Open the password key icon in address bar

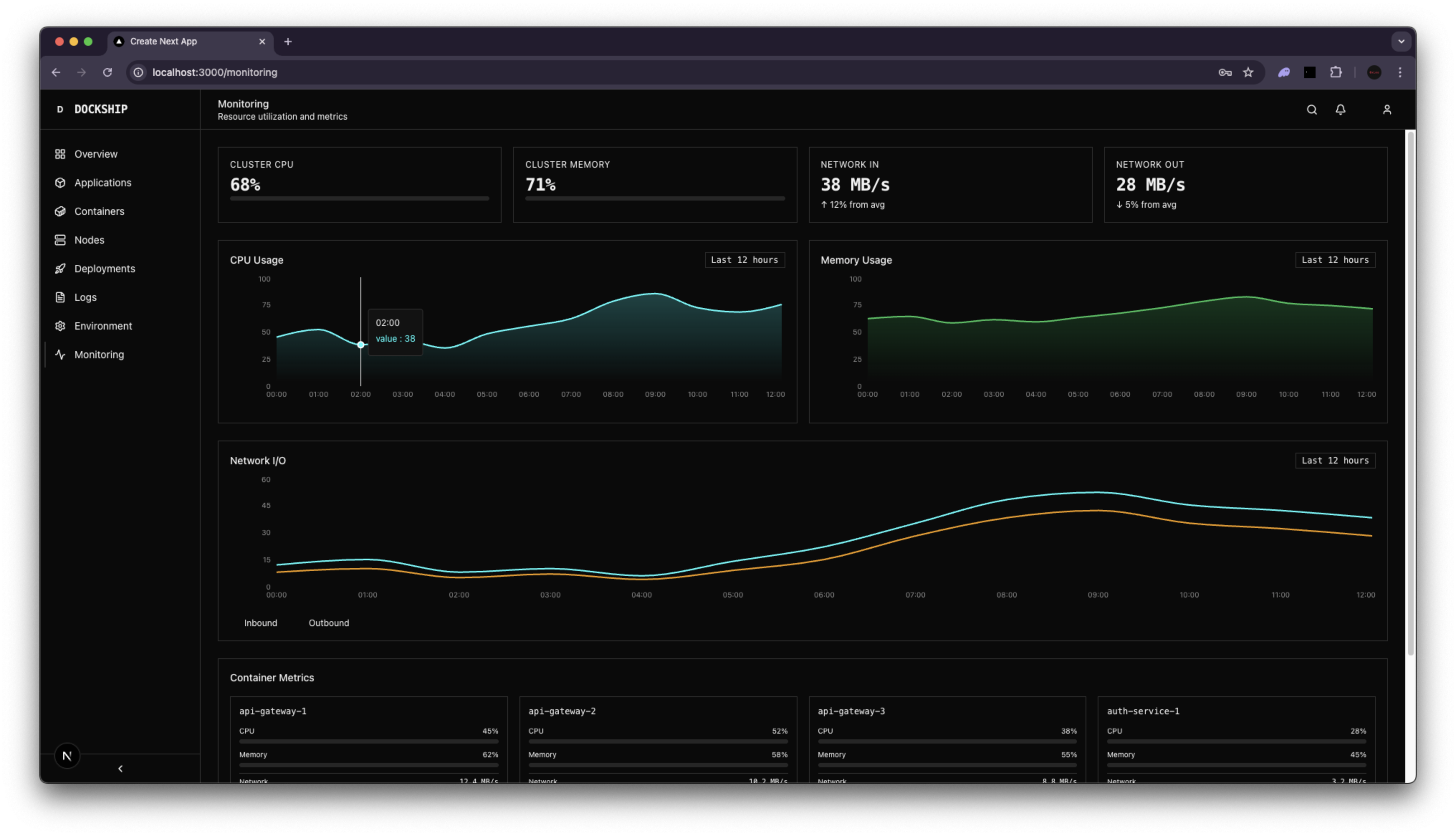[1225, 72]
